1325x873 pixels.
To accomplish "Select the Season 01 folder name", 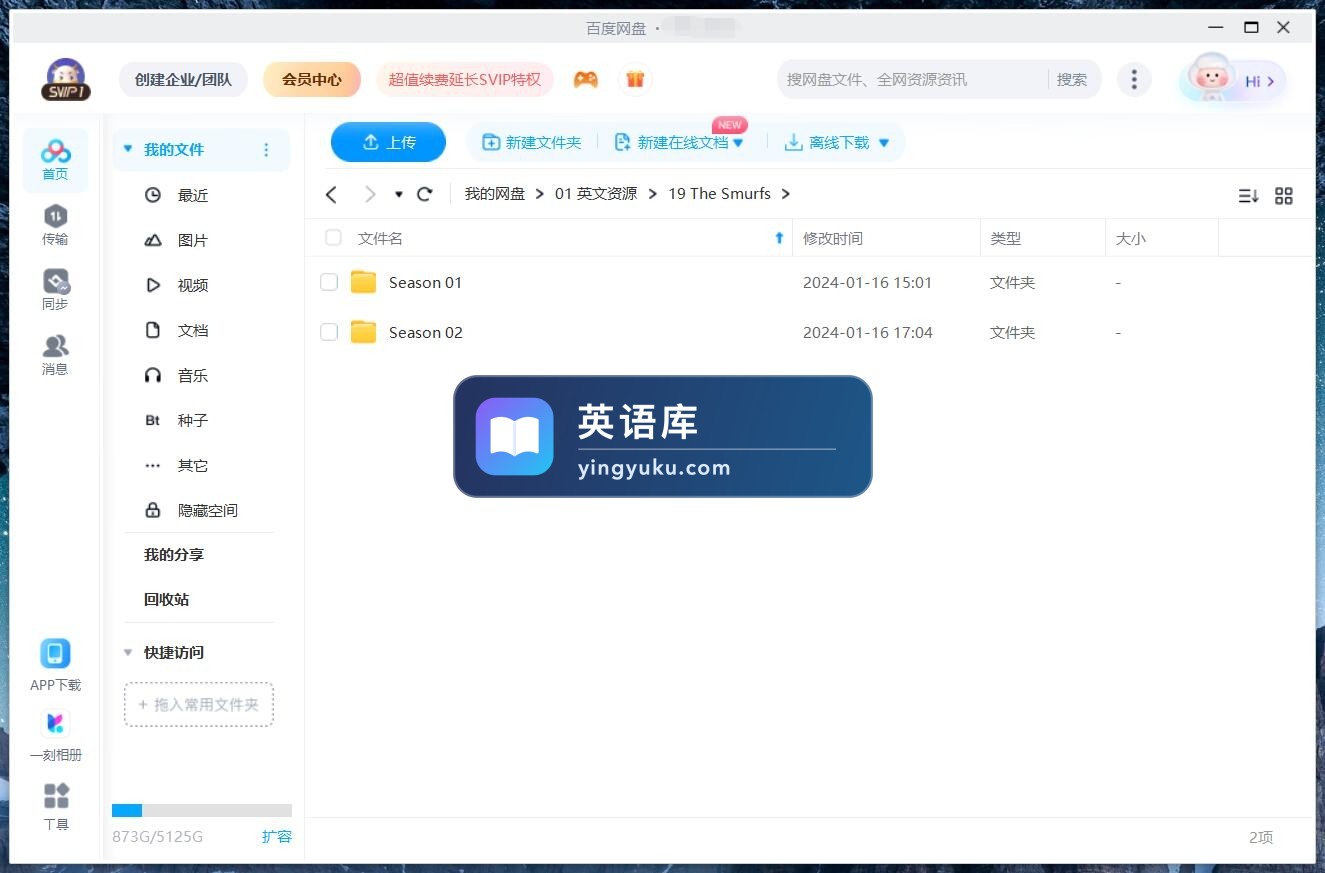I will 426,282.
